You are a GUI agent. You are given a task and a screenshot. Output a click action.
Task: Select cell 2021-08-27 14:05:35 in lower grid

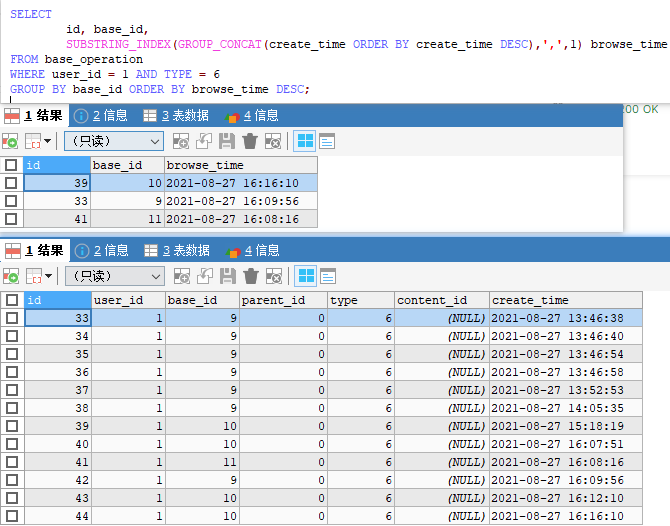565,408
